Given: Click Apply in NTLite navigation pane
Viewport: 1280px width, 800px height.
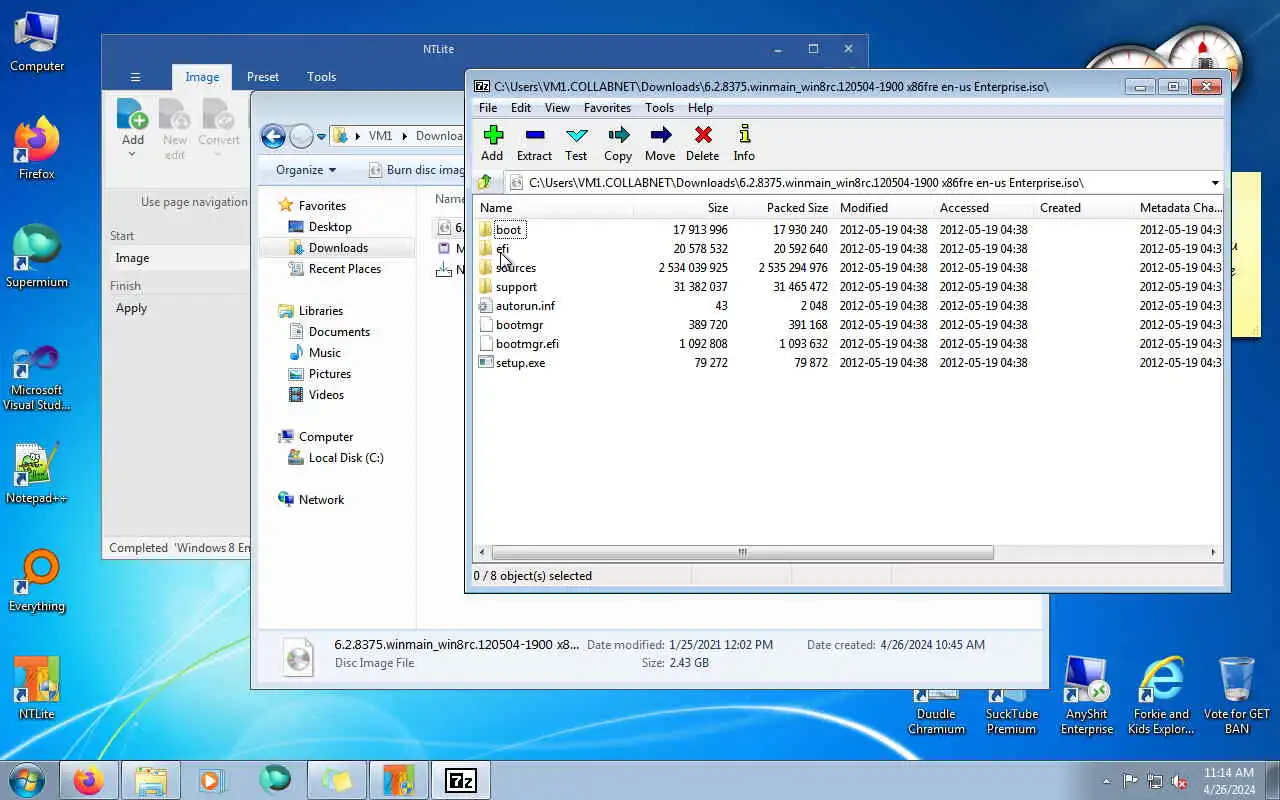Looking at the screenshot, I should [x=131, y=308].
